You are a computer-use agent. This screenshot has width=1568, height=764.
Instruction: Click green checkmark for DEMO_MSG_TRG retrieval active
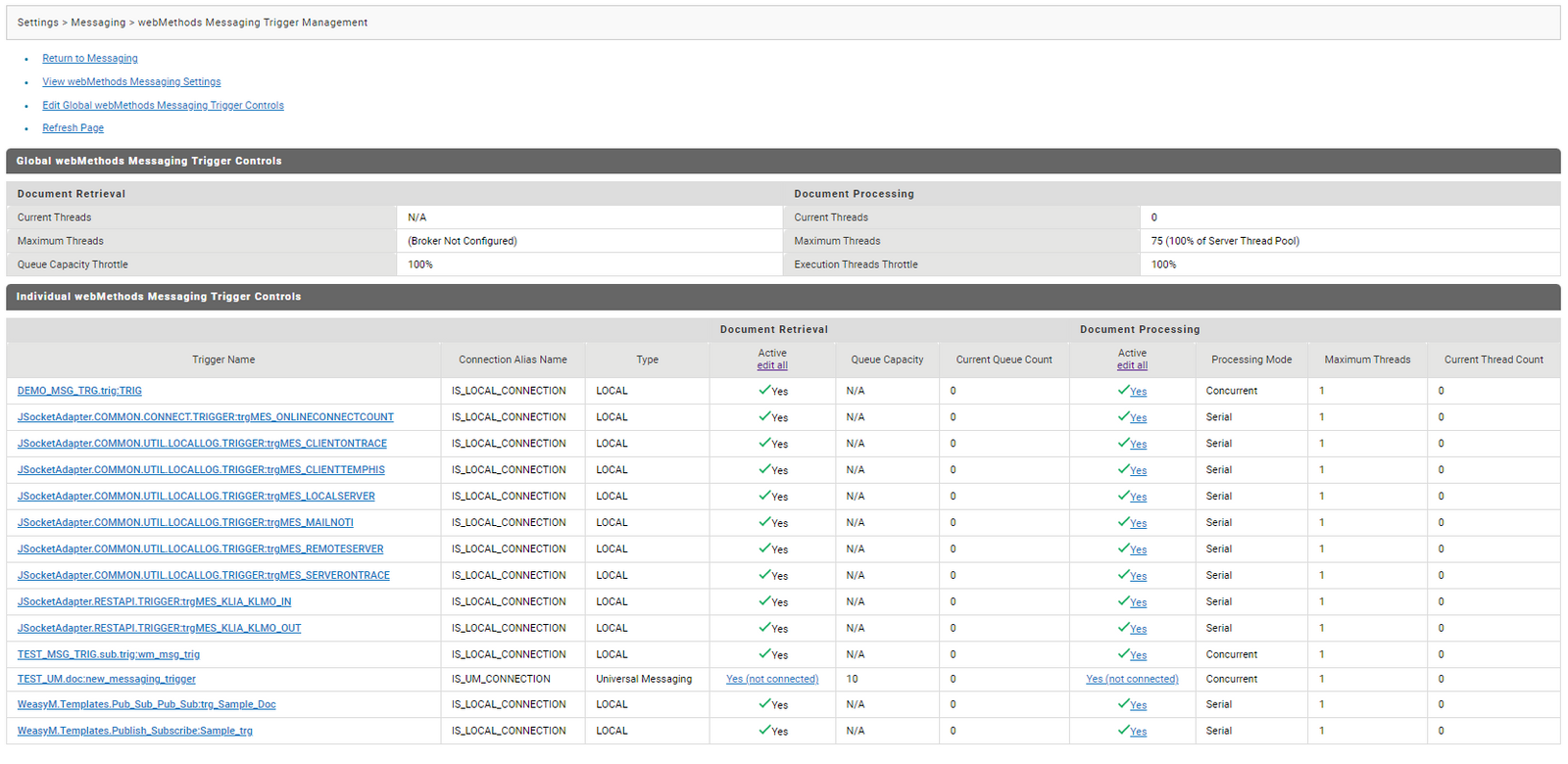pos(764,390)
